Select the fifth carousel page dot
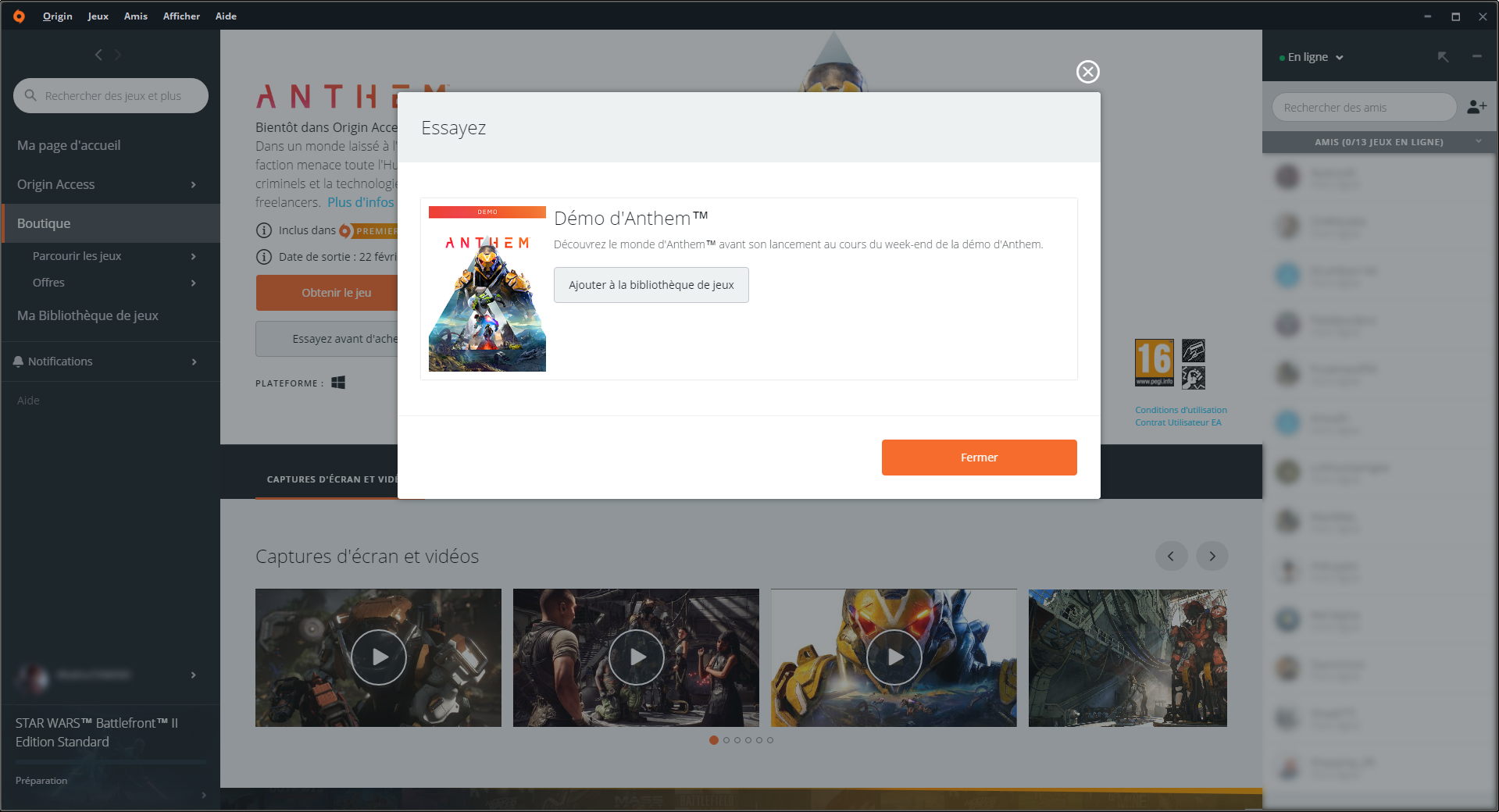This screenshot has height=812, width=1499. point(759,740)
